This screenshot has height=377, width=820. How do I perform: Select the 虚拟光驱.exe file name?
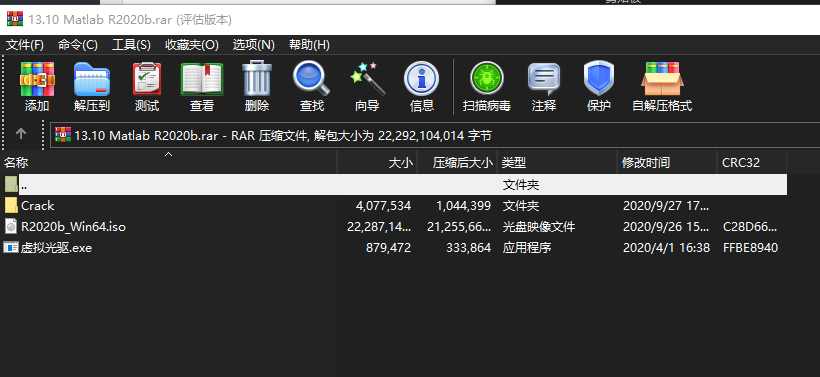pos(56,247)
